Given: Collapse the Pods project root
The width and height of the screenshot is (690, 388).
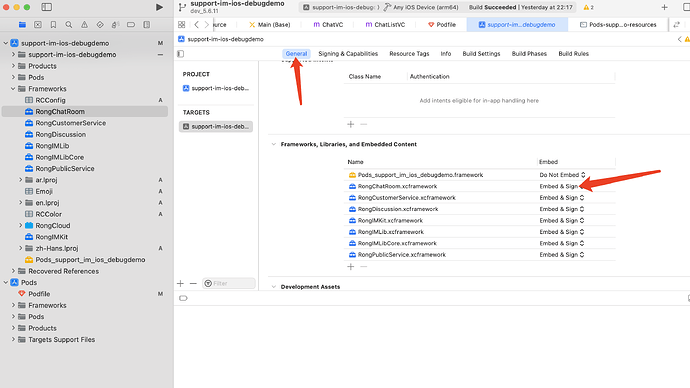Looking at the screenshot, I should click(x=6, y=282).
